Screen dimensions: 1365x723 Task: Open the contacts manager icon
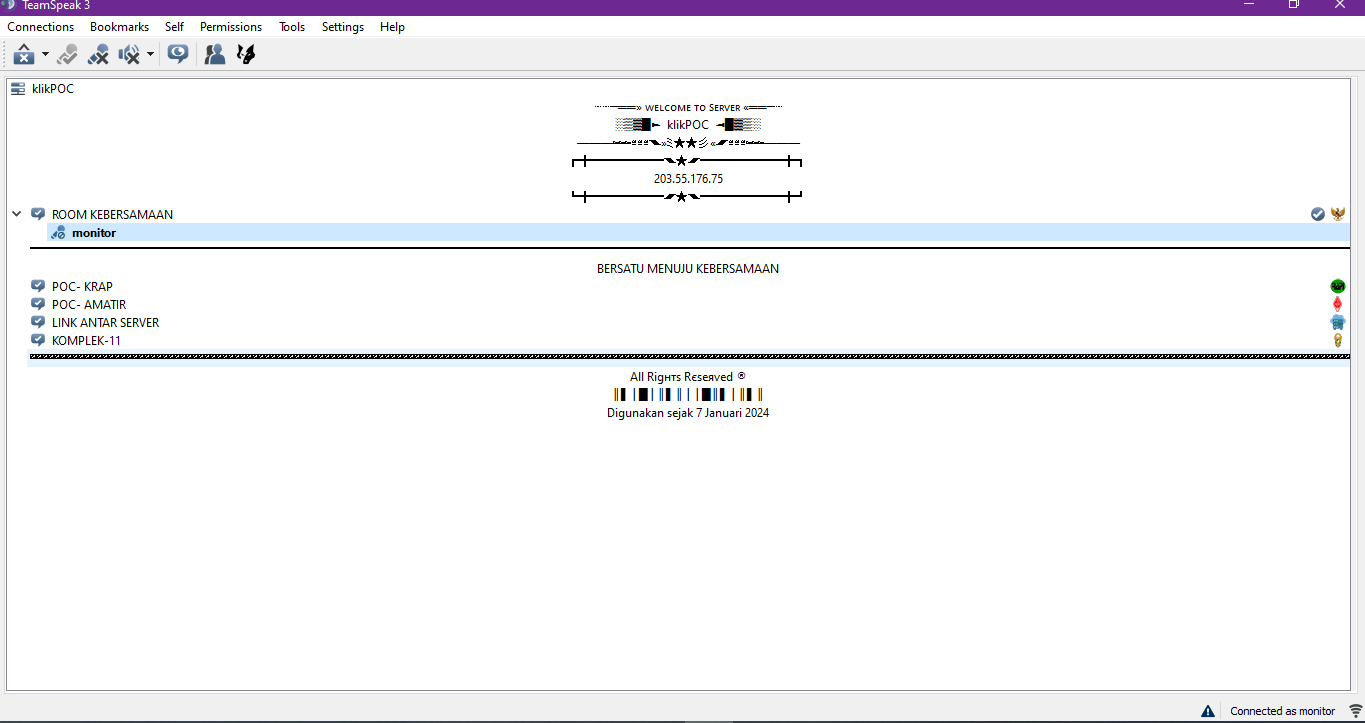(214, 54)
